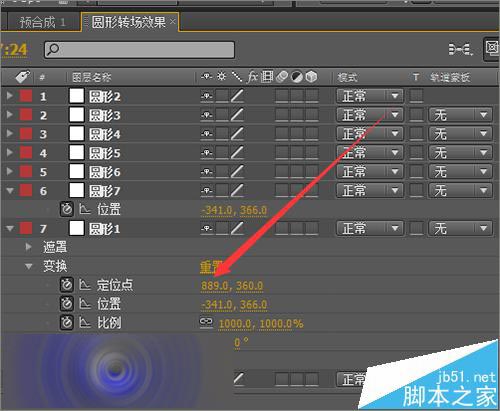Click the 圆形7 位置 value -341.0, 366.0
This screenshot has width=500, height=411.
234,210
